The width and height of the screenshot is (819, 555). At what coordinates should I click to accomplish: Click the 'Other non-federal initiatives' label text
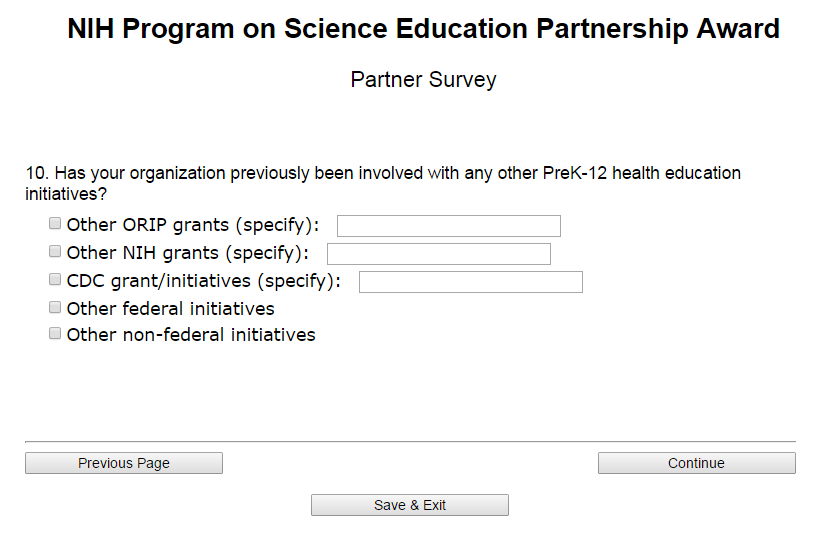(191, 335)
